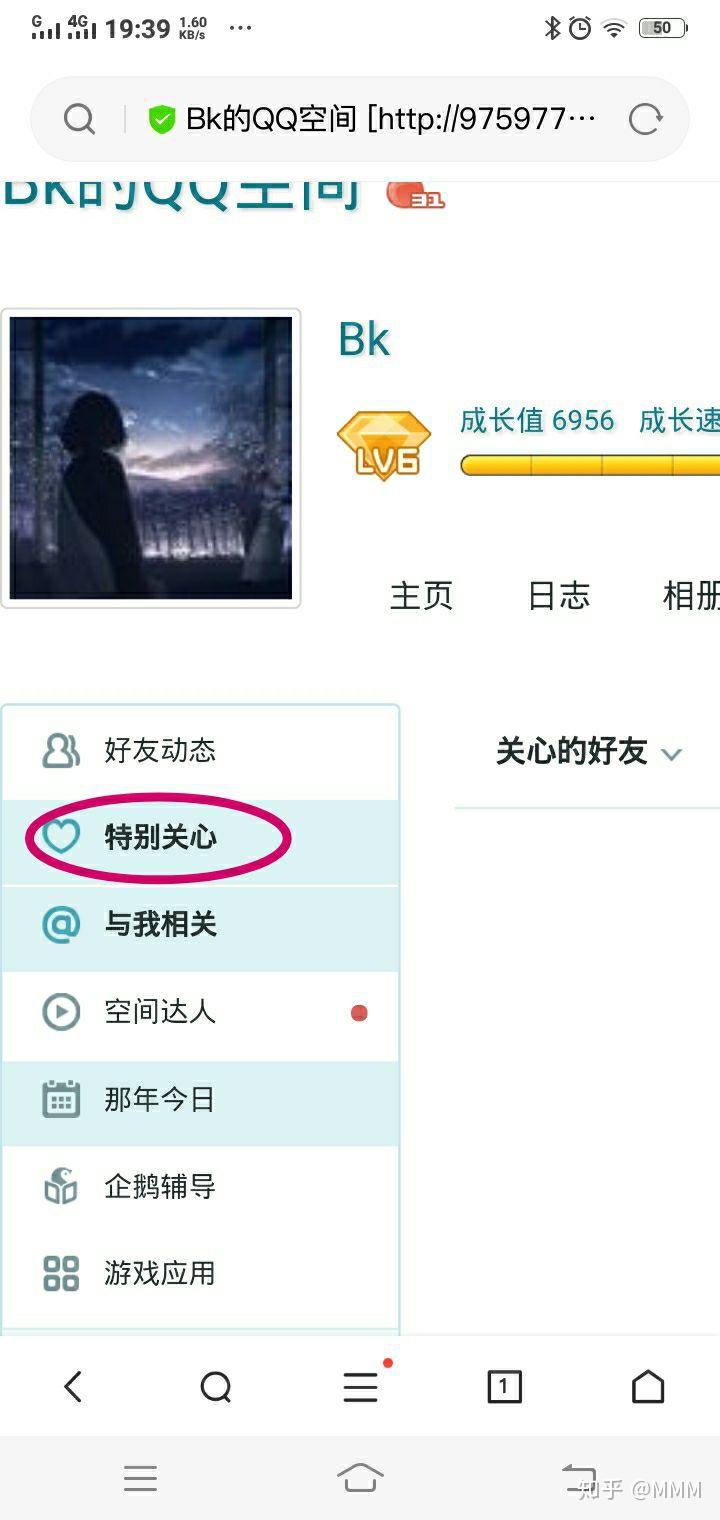The width and height of the screenshot is (720, 1520).
Task: Switch to the 主页 tab
Action: tap(421, 596)
